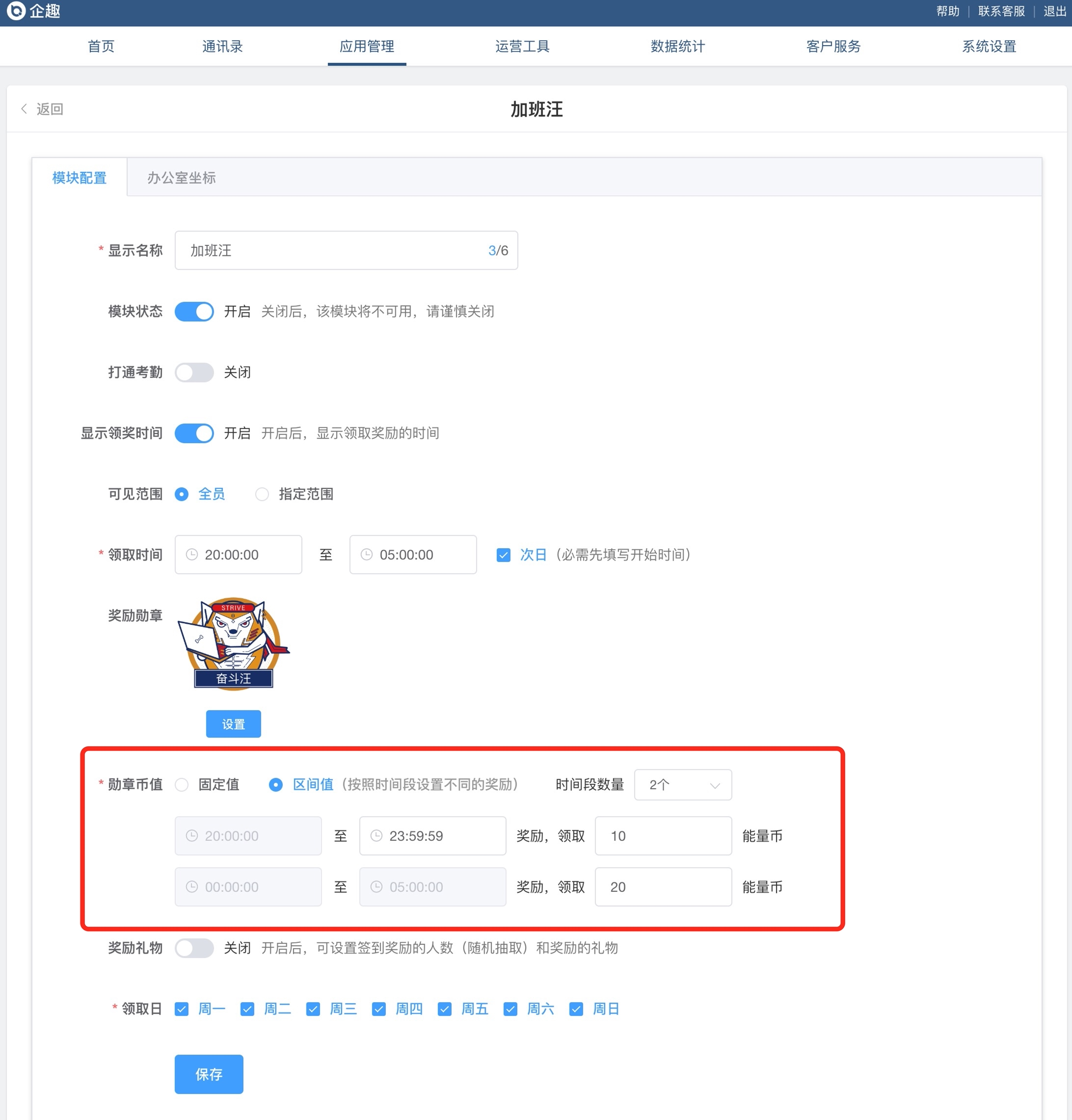
Task: Click the reward amount field showing 20
Action: [664, 887]
